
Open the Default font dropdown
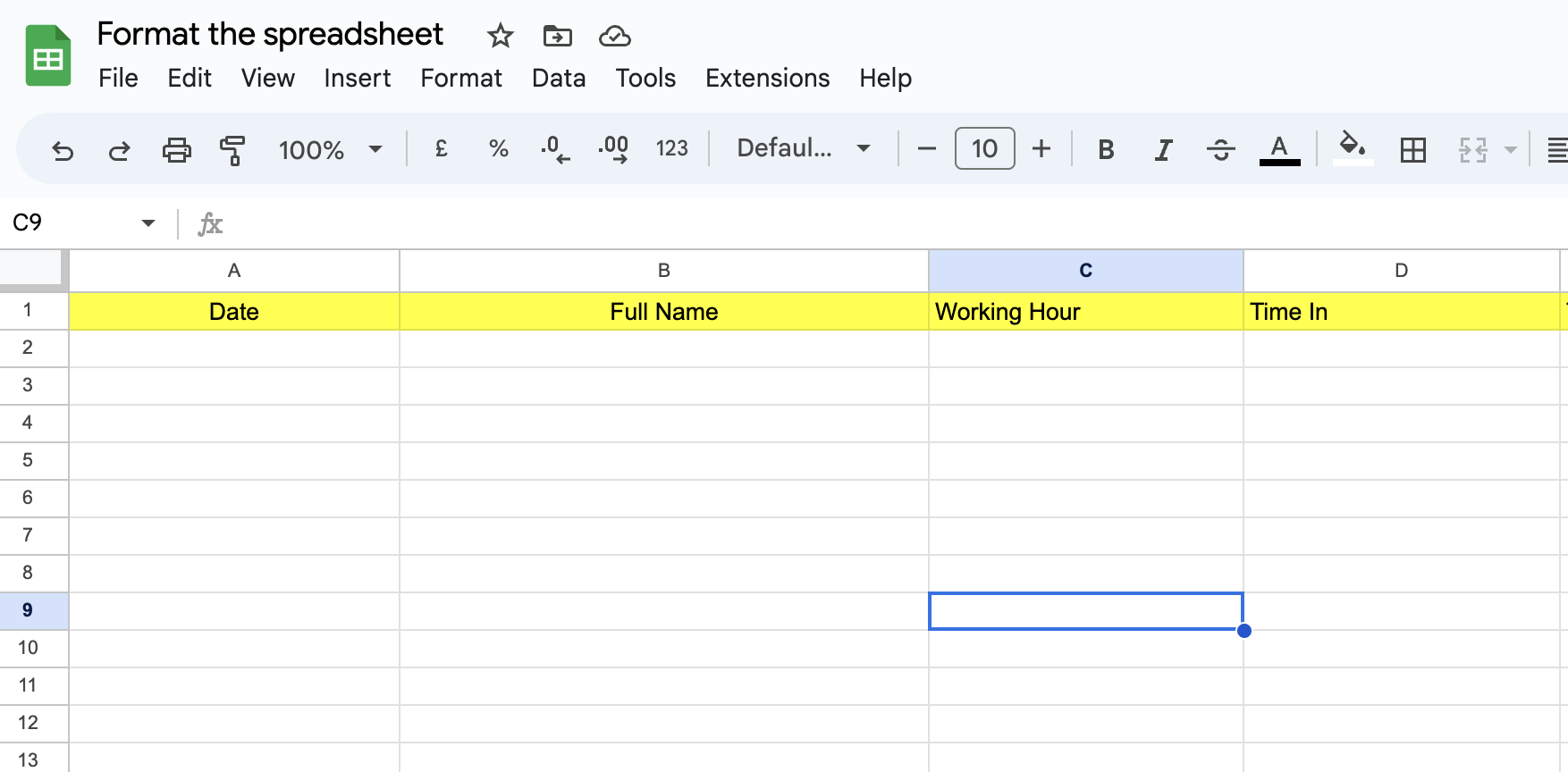(x=804, y=148)
